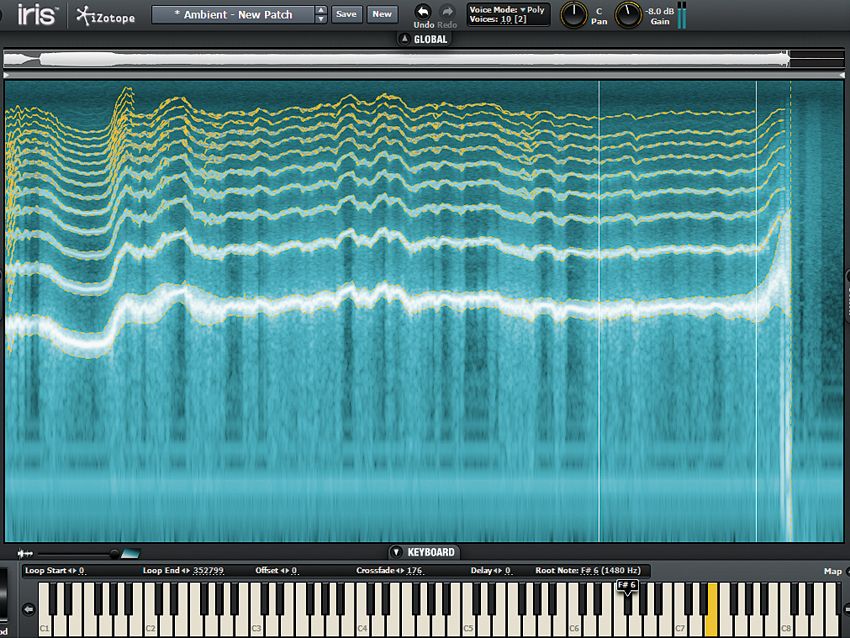Click the zoom waveform icon beside the zoom slider
The width and height of the screenshot is (850, 638).
[x=25, y=553]
